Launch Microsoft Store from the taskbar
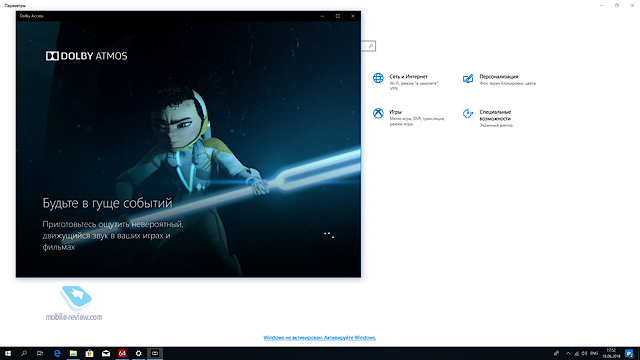640x360 pixels. (89, 353)
